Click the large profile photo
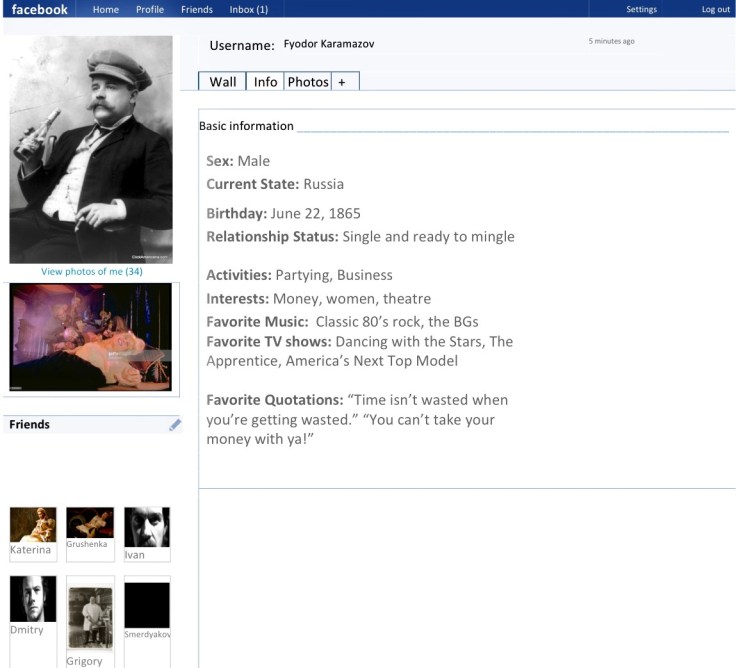The image size is (736, 668). 91,149
